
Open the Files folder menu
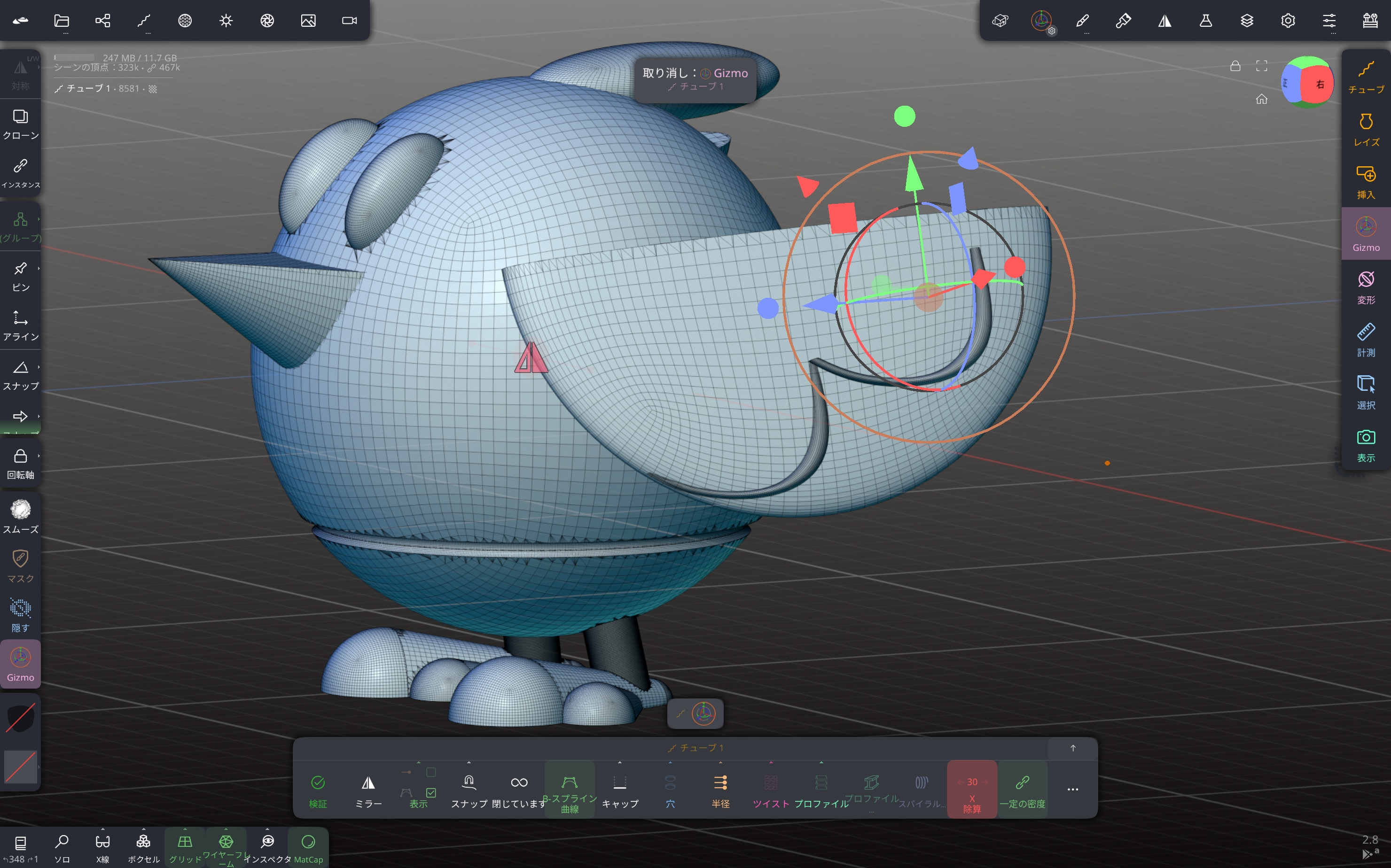pos(62,21)
